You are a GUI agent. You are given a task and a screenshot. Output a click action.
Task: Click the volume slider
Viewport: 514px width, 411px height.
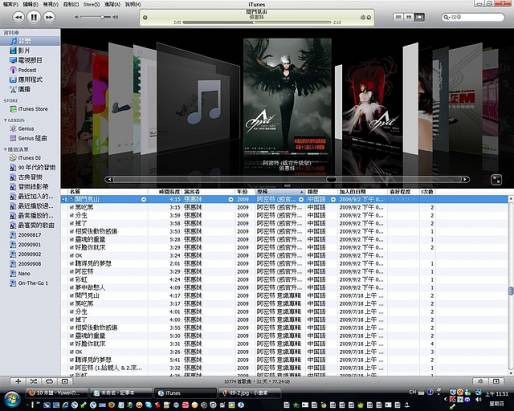(x=96, y=17)
